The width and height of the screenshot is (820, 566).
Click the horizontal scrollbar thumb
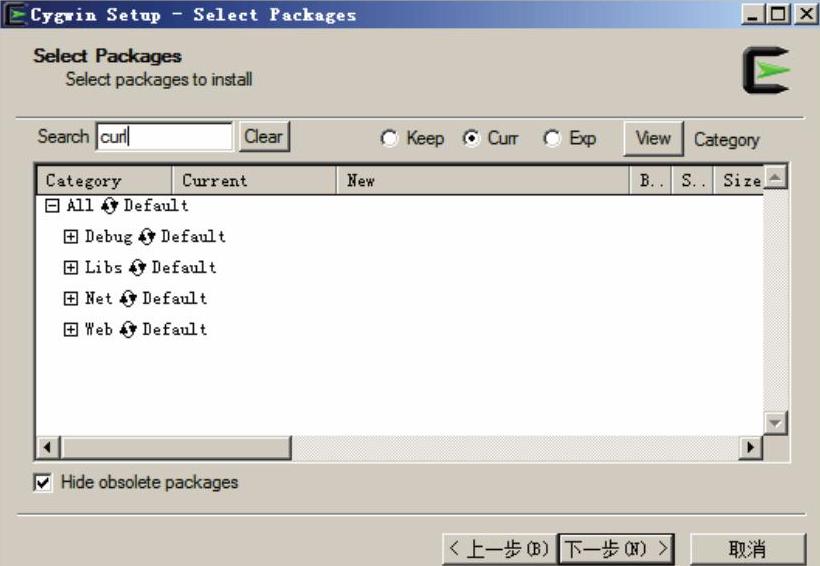pyautogui.click(x=175, y=447)
